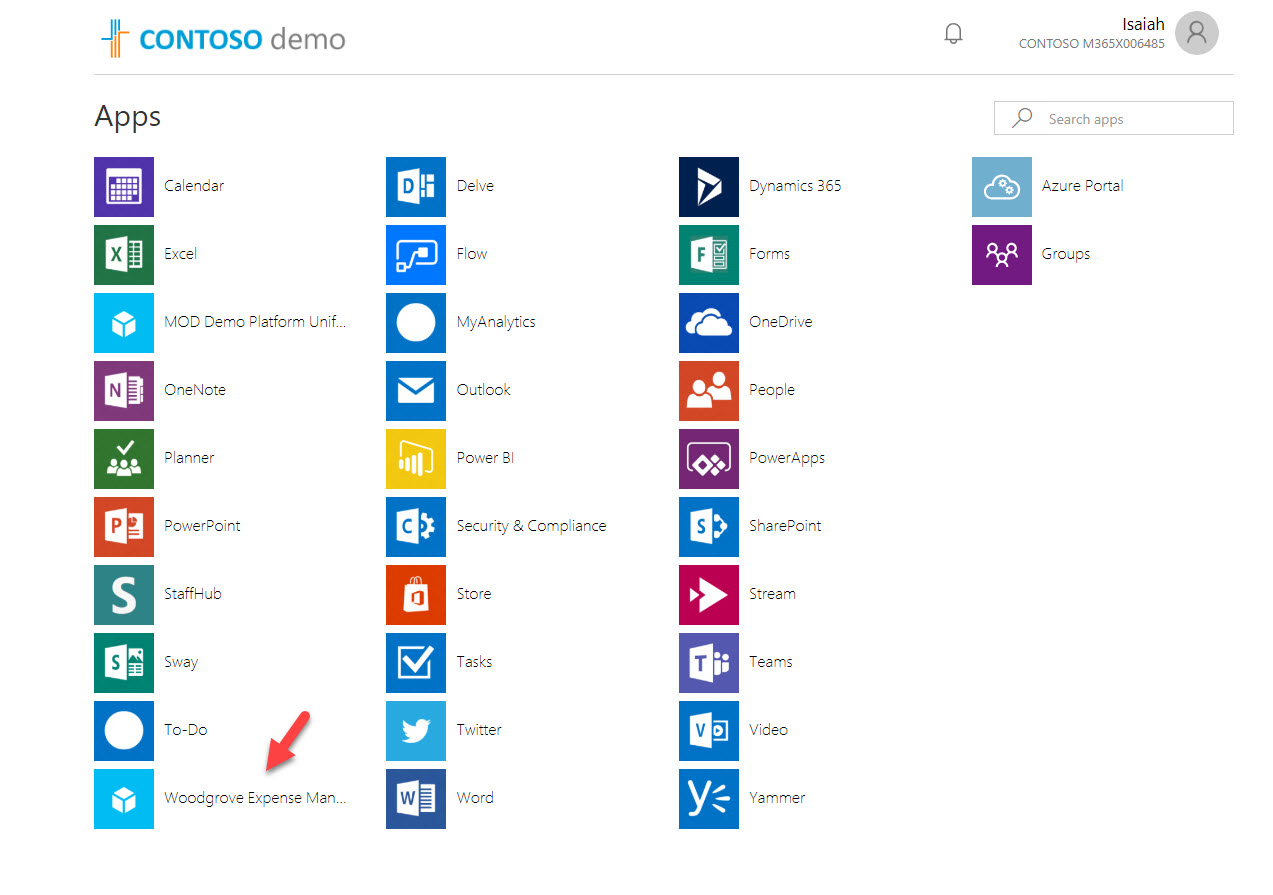
Task: Launch the Tasks app icon
Action: pos(416,662)
